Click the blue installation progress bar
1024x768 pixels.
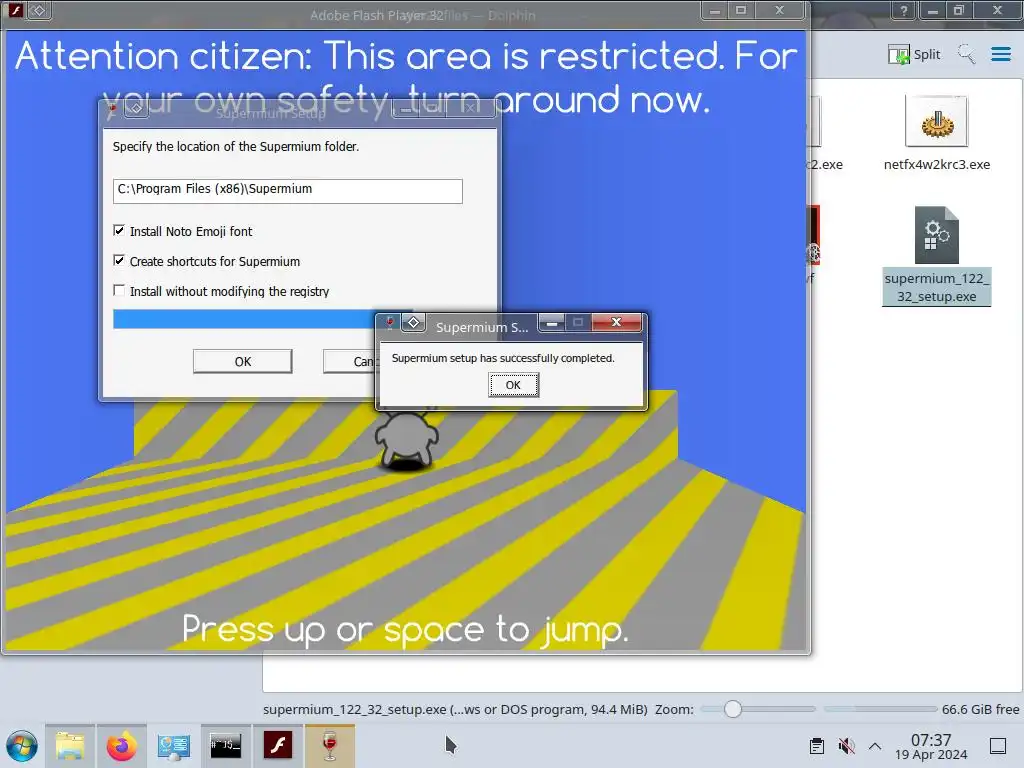pos(244,319)
